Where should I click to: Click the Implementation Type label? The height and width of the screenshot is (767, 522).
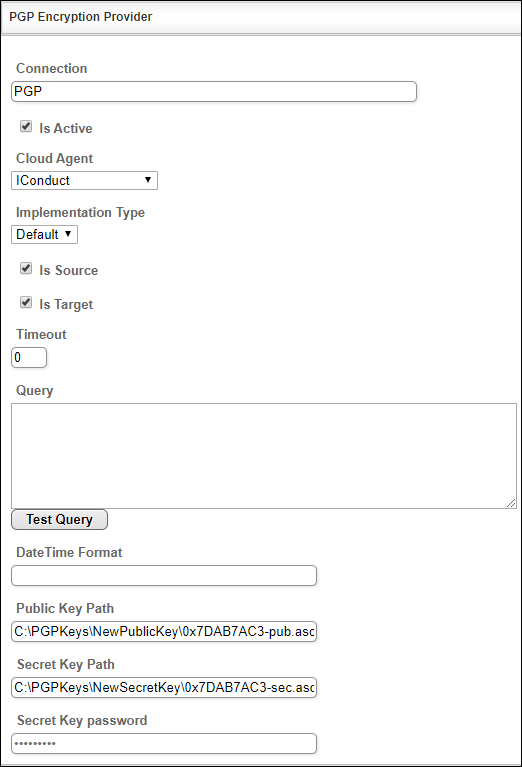80,212
